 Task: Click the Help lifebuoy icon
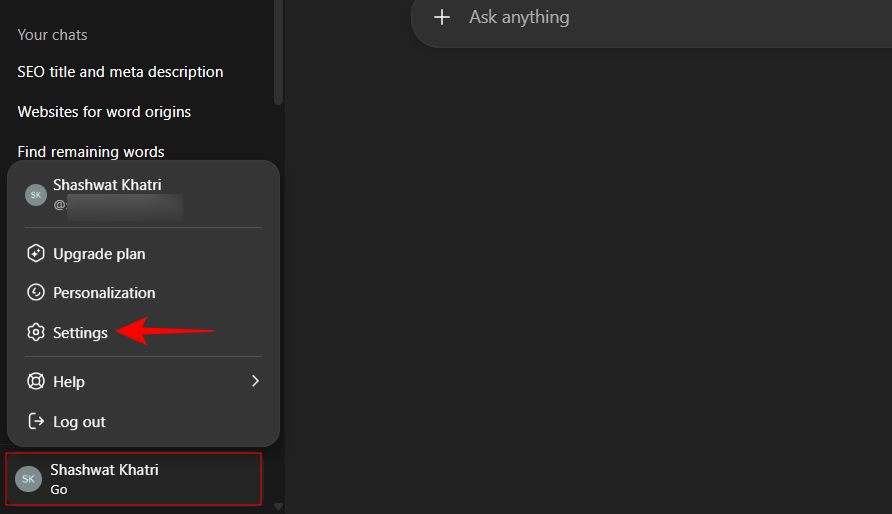36,382
